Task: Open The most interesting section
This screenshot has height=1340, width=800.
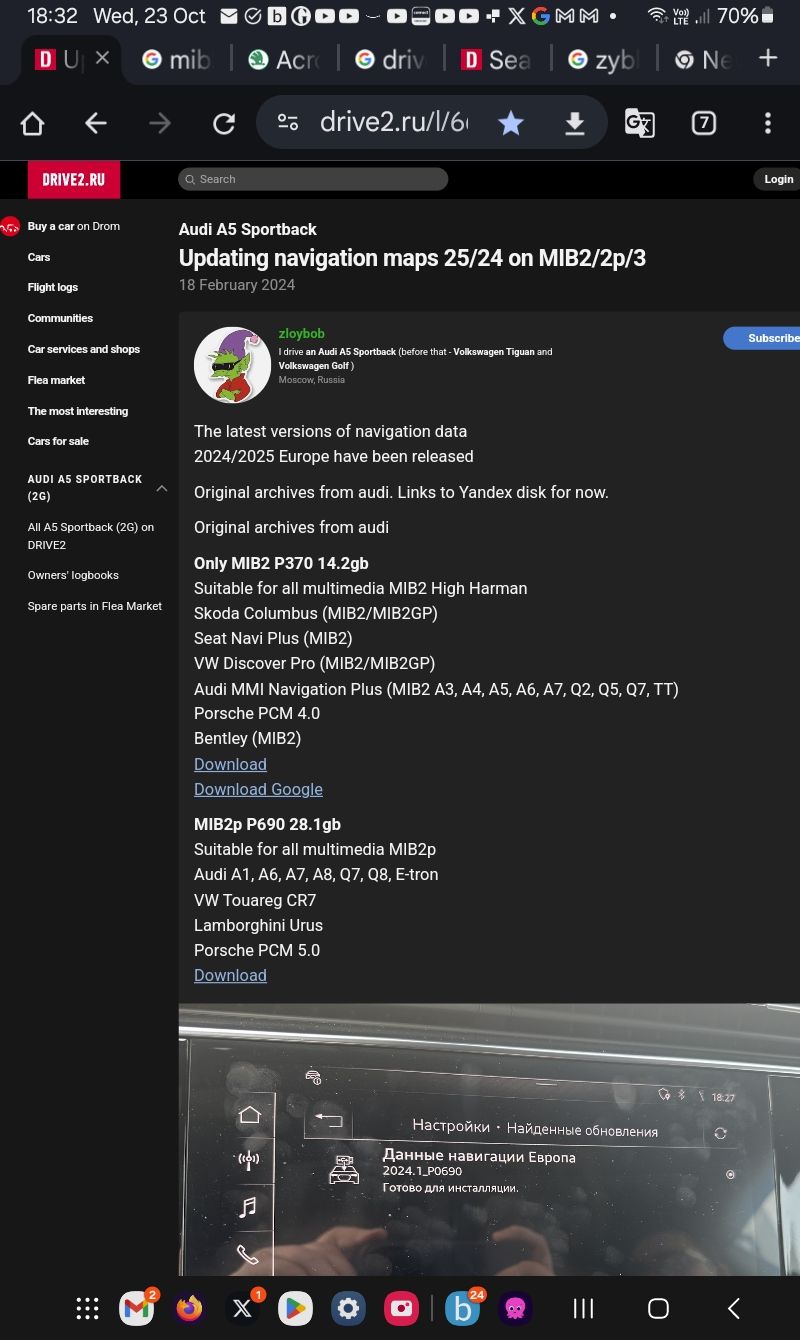Action: 78,411
